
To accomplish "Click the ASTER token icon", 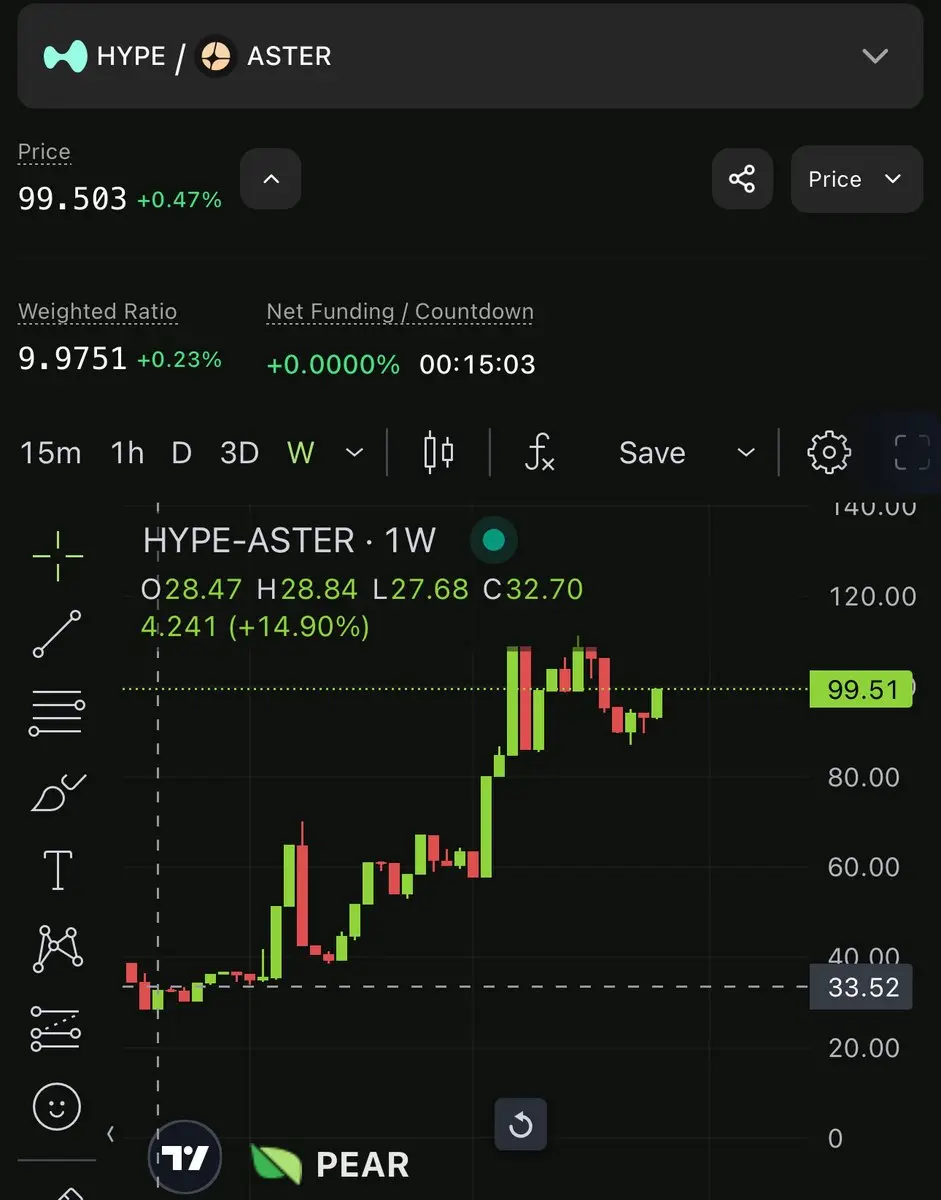I will point(214,56).
